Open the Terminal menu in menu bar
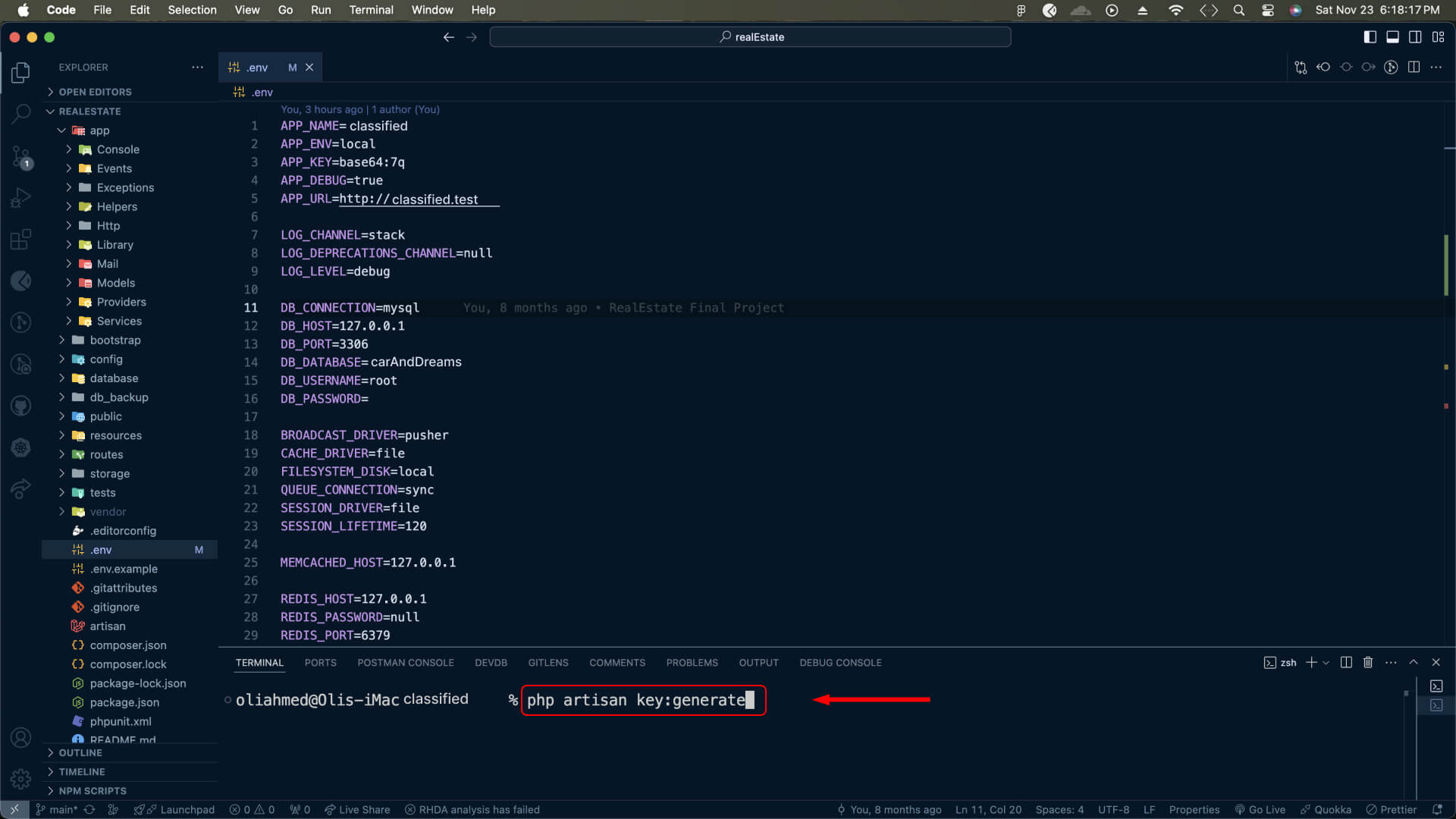The width and height of the screenshot is (1456, 819). coord(371,10)
